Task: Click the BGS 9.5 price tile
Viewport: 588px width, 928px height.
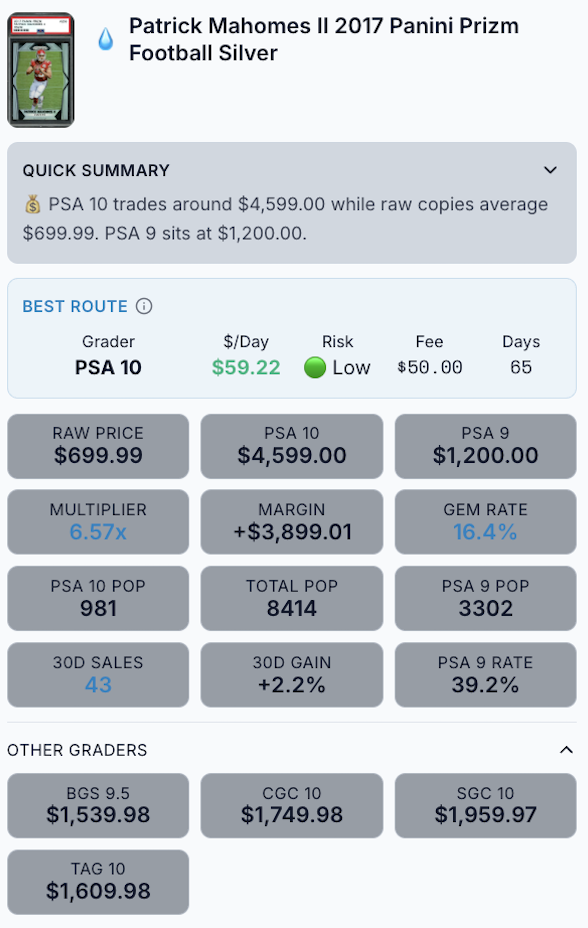Action: pyautogui.click(x=97, y=805)
